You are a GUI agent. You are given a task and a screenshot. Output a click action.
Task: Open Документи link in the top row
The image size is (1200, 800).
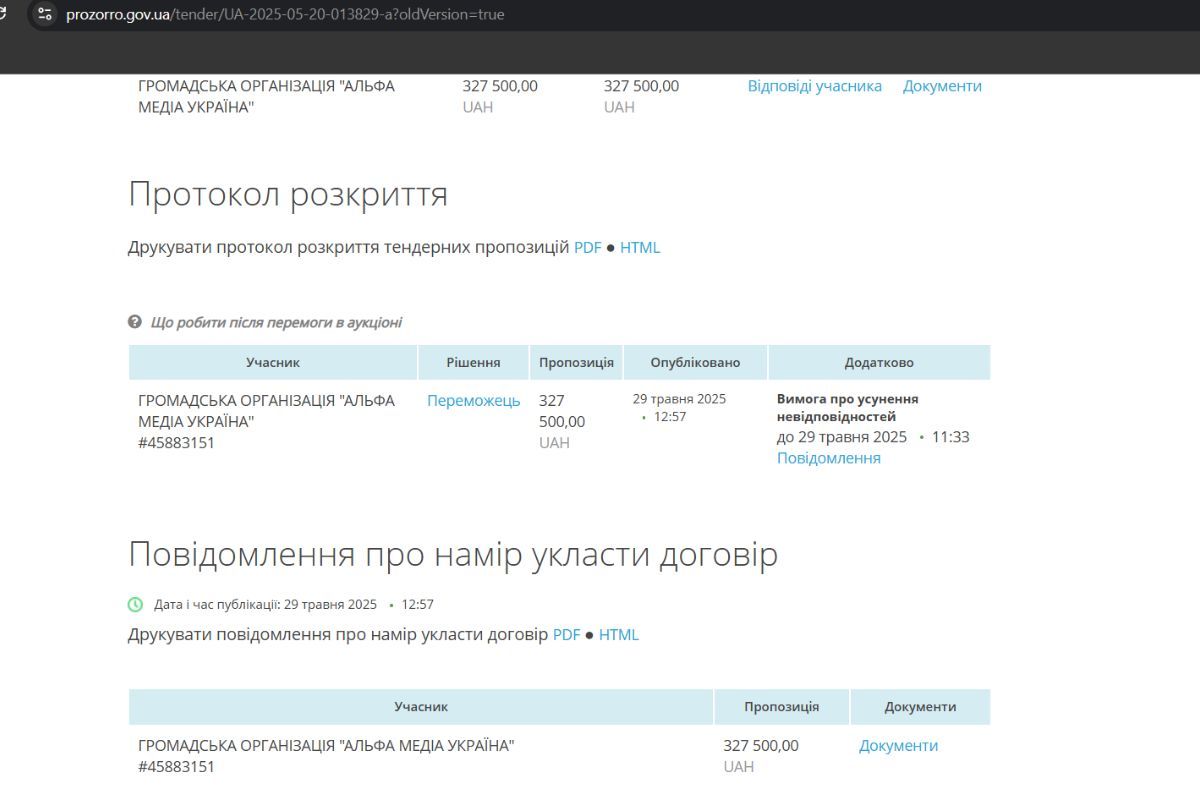tap(941, 86)
